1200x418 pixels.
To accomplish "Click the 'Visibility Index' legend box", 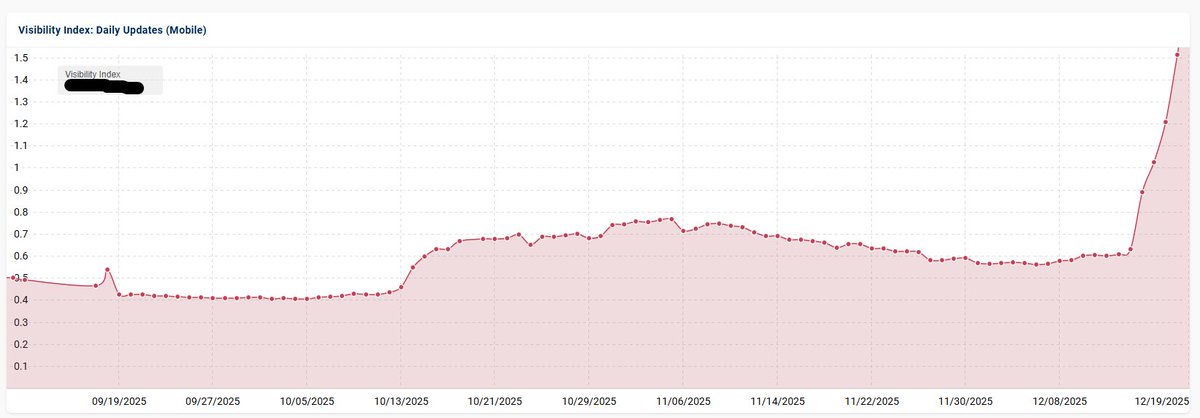I will [x=110, y=81].
